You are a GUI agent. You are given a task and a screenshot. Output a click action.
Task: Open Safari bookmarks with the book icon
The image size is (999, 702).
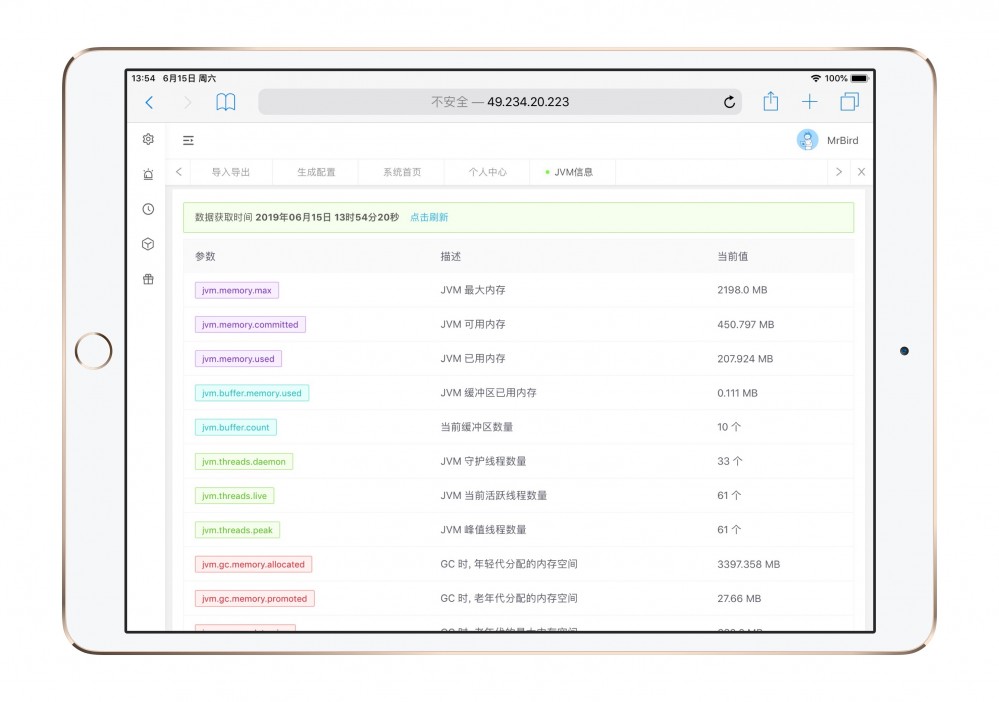coord(225,102)
